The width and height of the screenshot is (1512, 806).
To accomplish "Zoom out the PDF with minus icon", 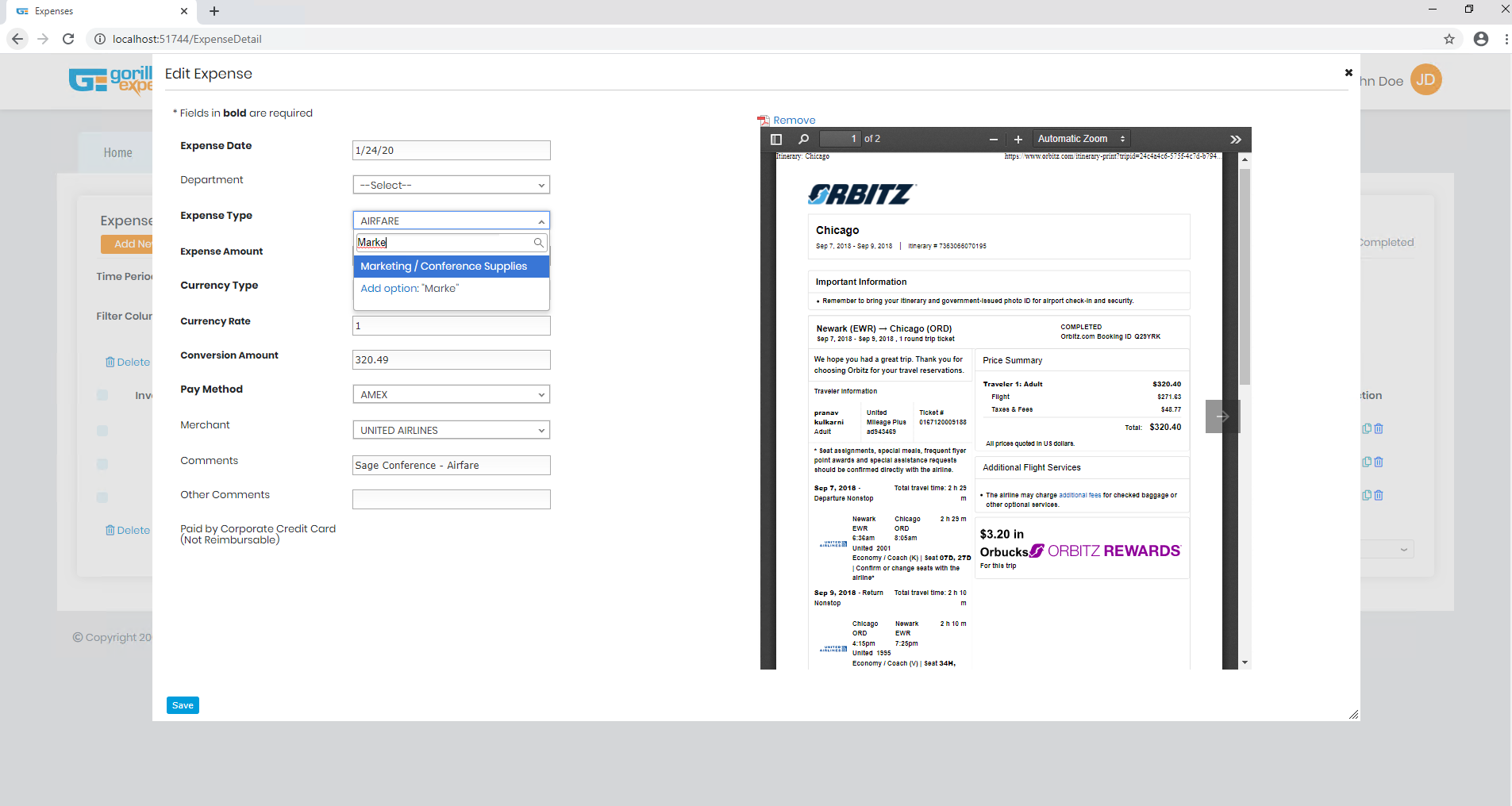I will pos(993,140).
